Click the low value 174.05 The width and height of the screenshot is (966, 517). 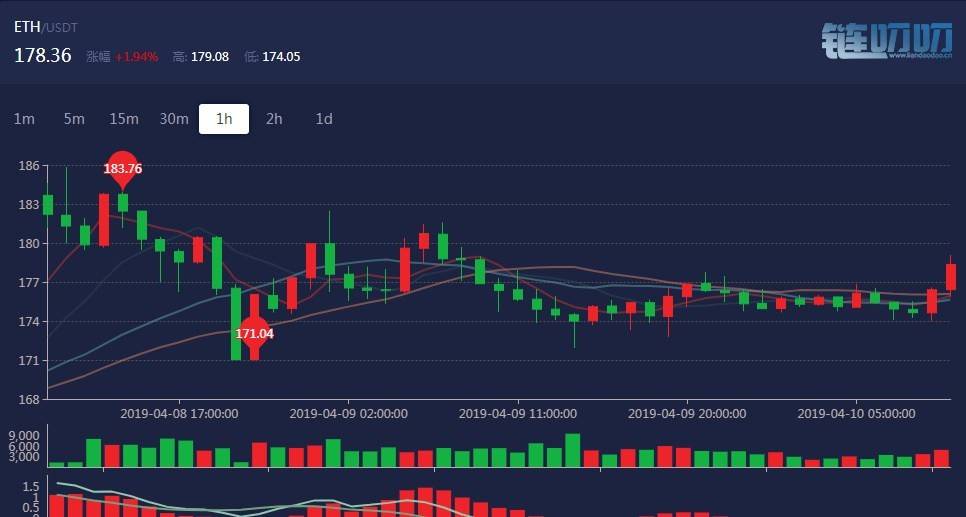[x=282, y=57]
